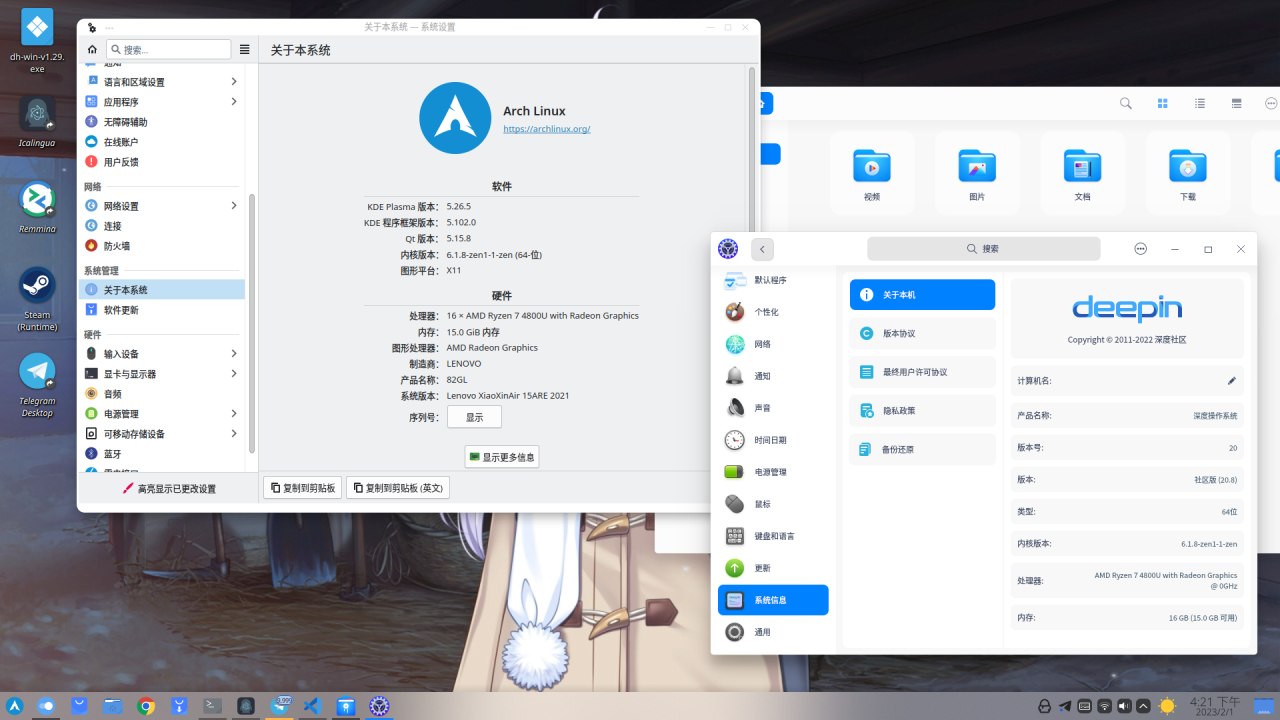Open the archlinux.org link
The image size is (1280, 720).
(x=546, y=129)
